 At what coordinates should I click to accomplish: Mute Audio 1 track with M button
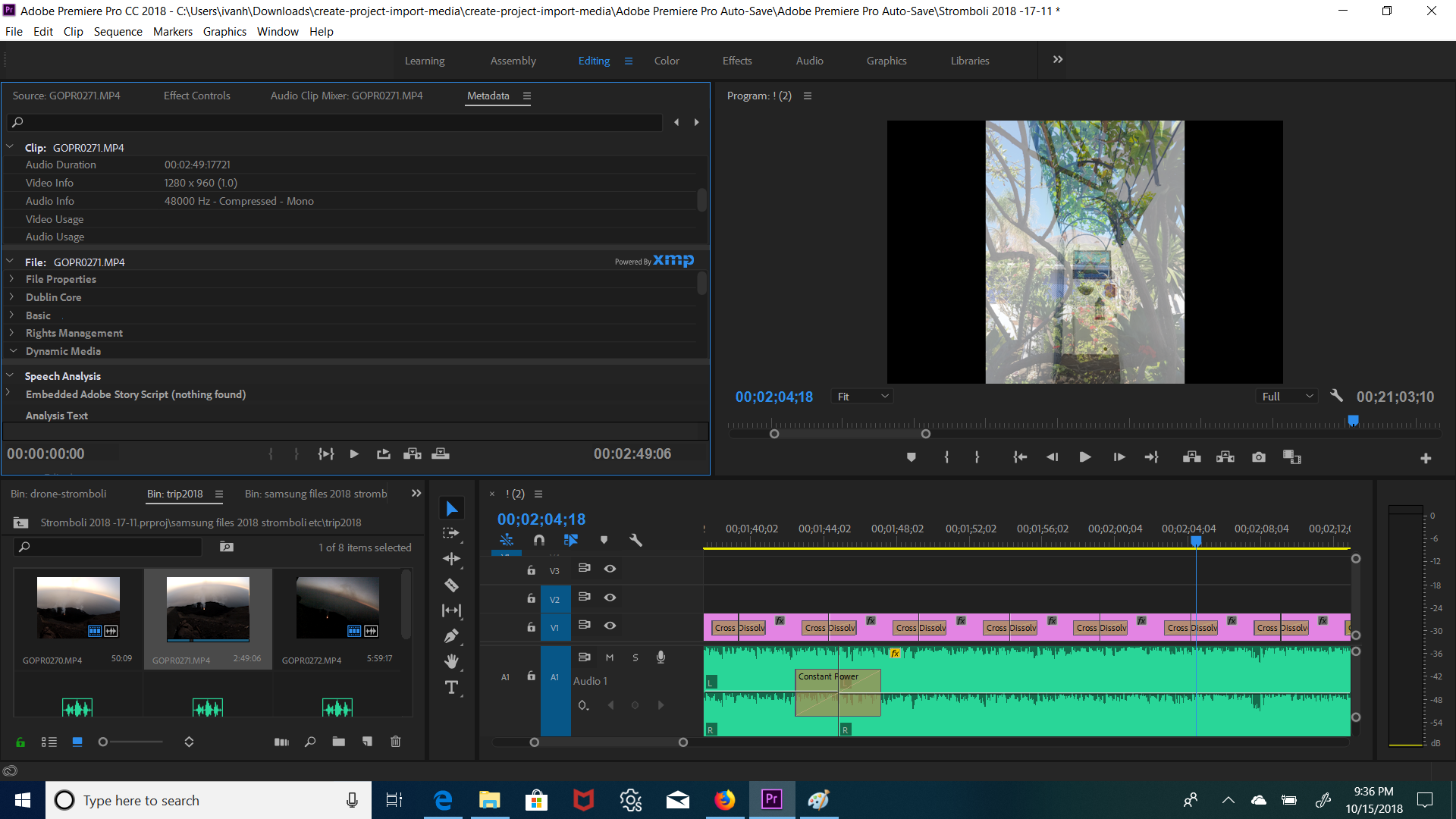coord(610,657)
